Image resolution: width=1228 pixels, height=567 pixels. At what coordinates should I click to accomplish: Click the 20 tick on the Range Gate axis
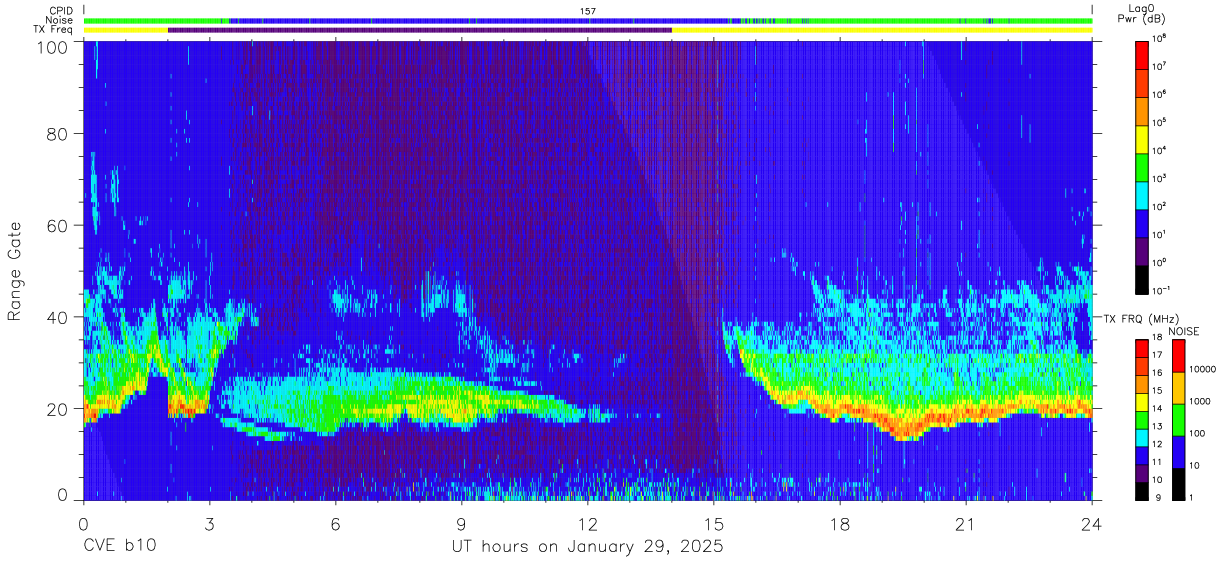coord(57,409)
